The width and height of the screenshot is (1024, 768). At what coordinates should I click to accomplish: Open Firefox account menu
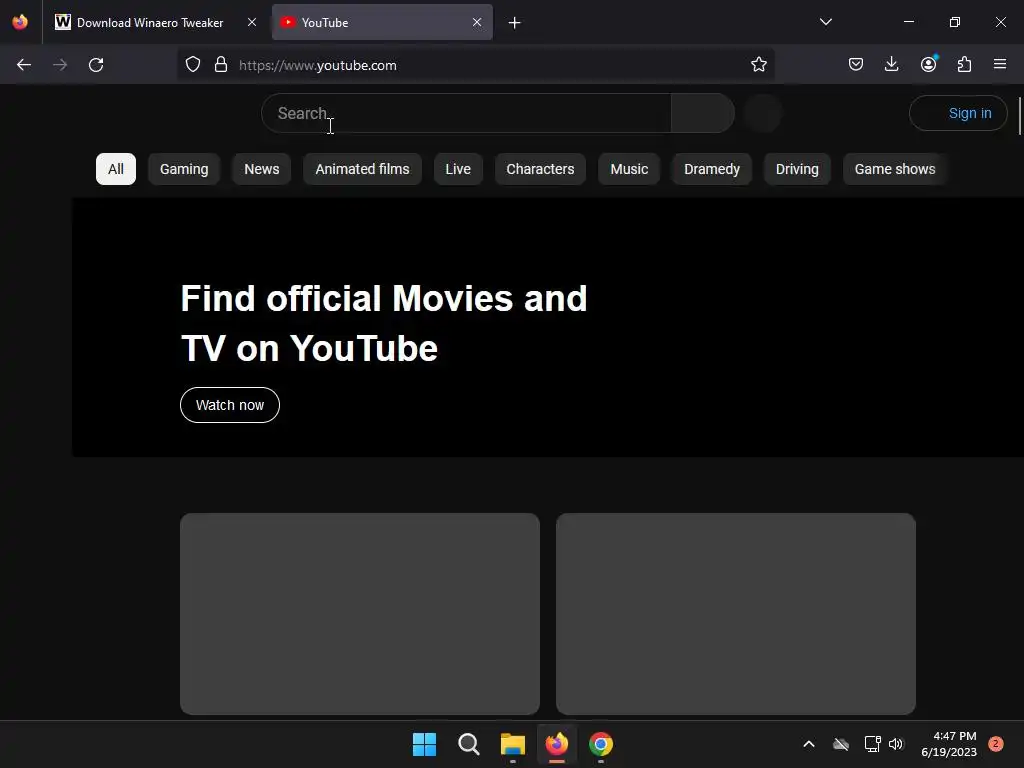(x=928, y=65)
